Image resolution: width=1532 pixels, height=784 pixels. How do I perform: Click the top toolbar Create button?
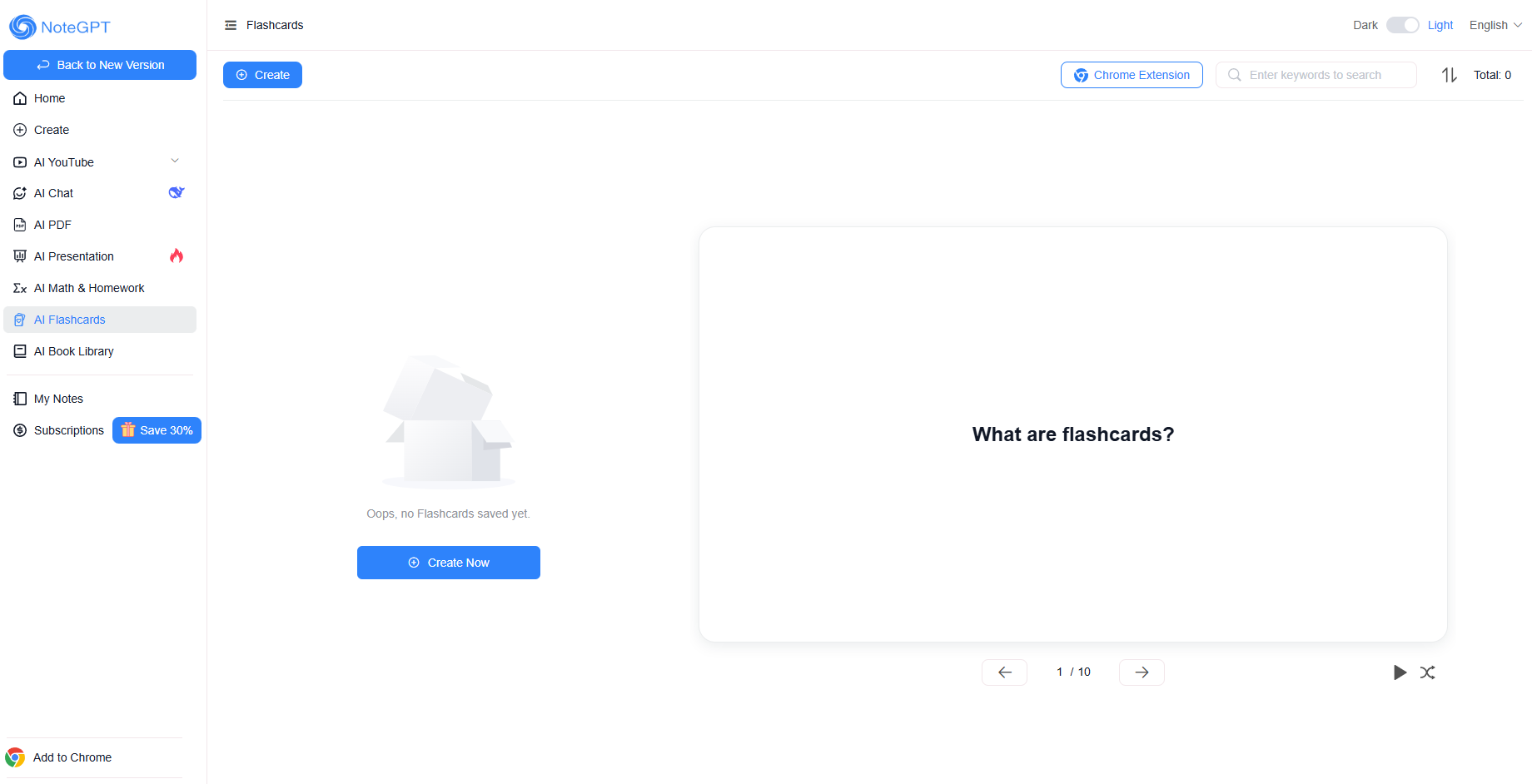[x=262, y=75]
